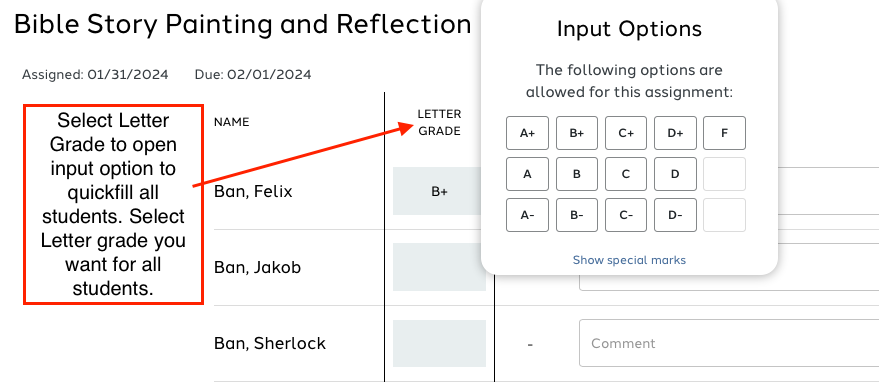Select the plain A grade button
The height and width of the screenshot is (389, 879).
point(527,174)
